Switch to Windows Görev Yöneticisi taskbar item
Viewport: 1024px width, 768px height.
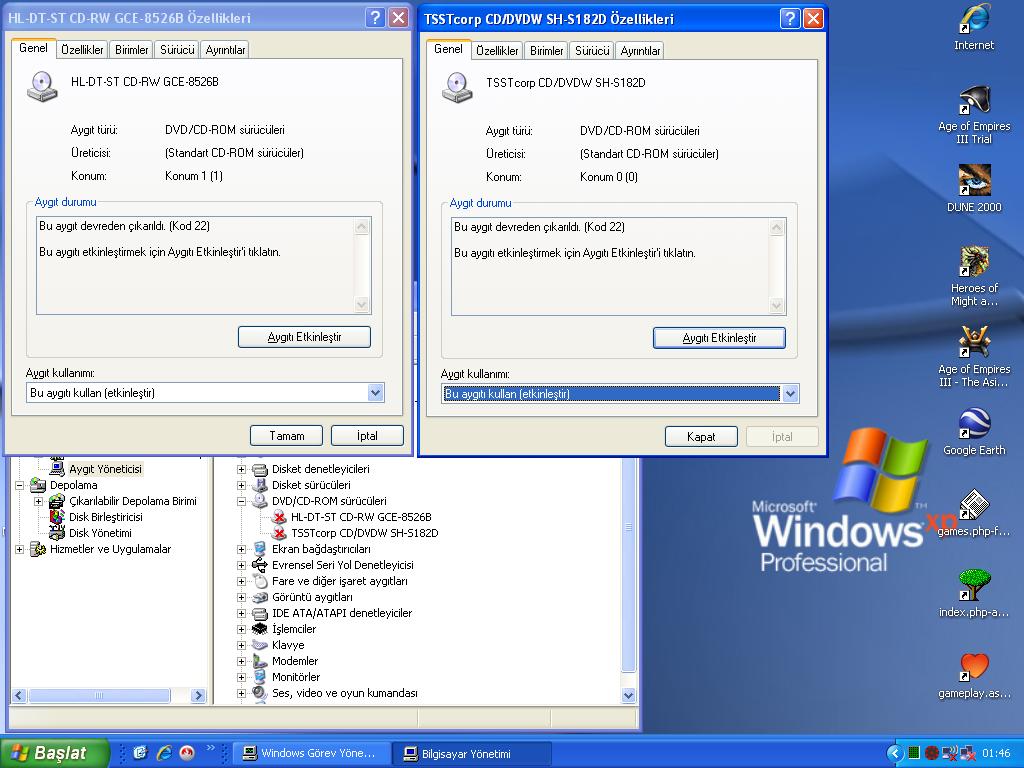pos(312,753)
